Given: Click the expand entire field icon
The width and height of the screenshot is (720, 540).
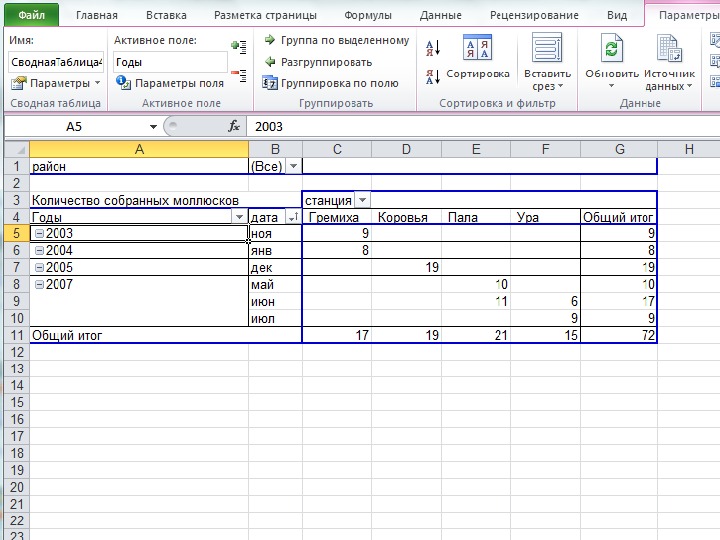Looking at the screenshot, I should click(x=238, y=46).
